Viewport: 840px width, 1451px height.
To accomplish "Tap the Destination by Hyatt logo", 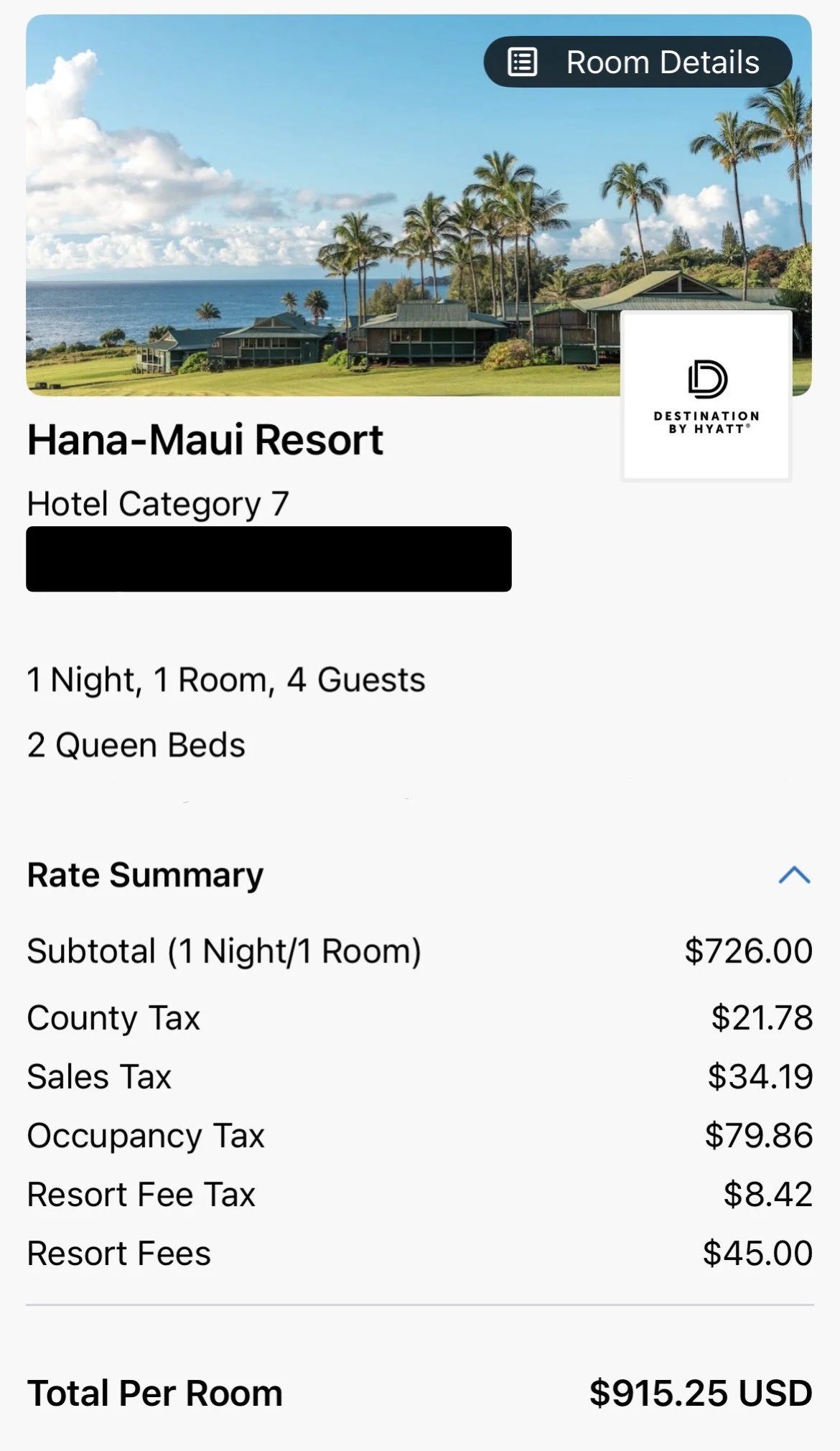I will click(x=707, y=396).
